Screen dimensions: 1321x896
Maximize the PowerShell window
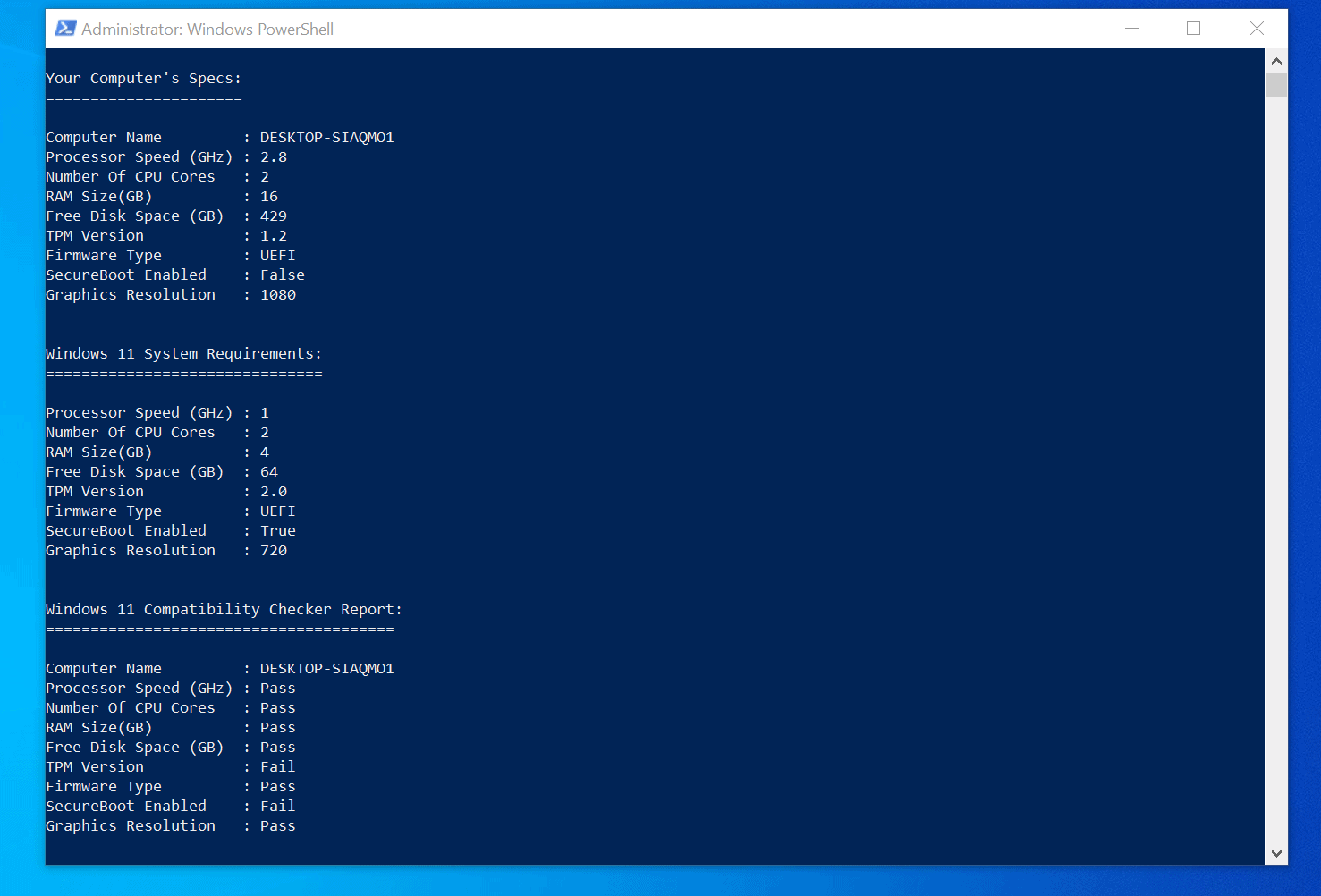[1193, 29]
